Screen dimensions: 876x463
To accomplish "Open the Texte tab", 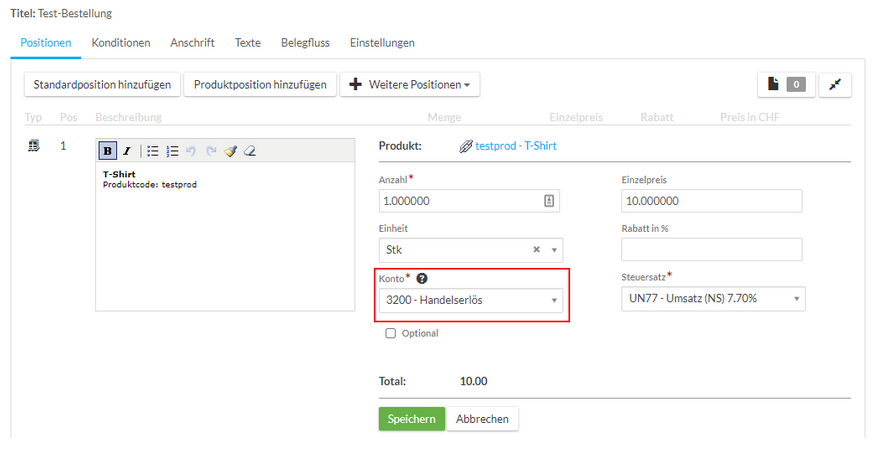I will (247, 42).
